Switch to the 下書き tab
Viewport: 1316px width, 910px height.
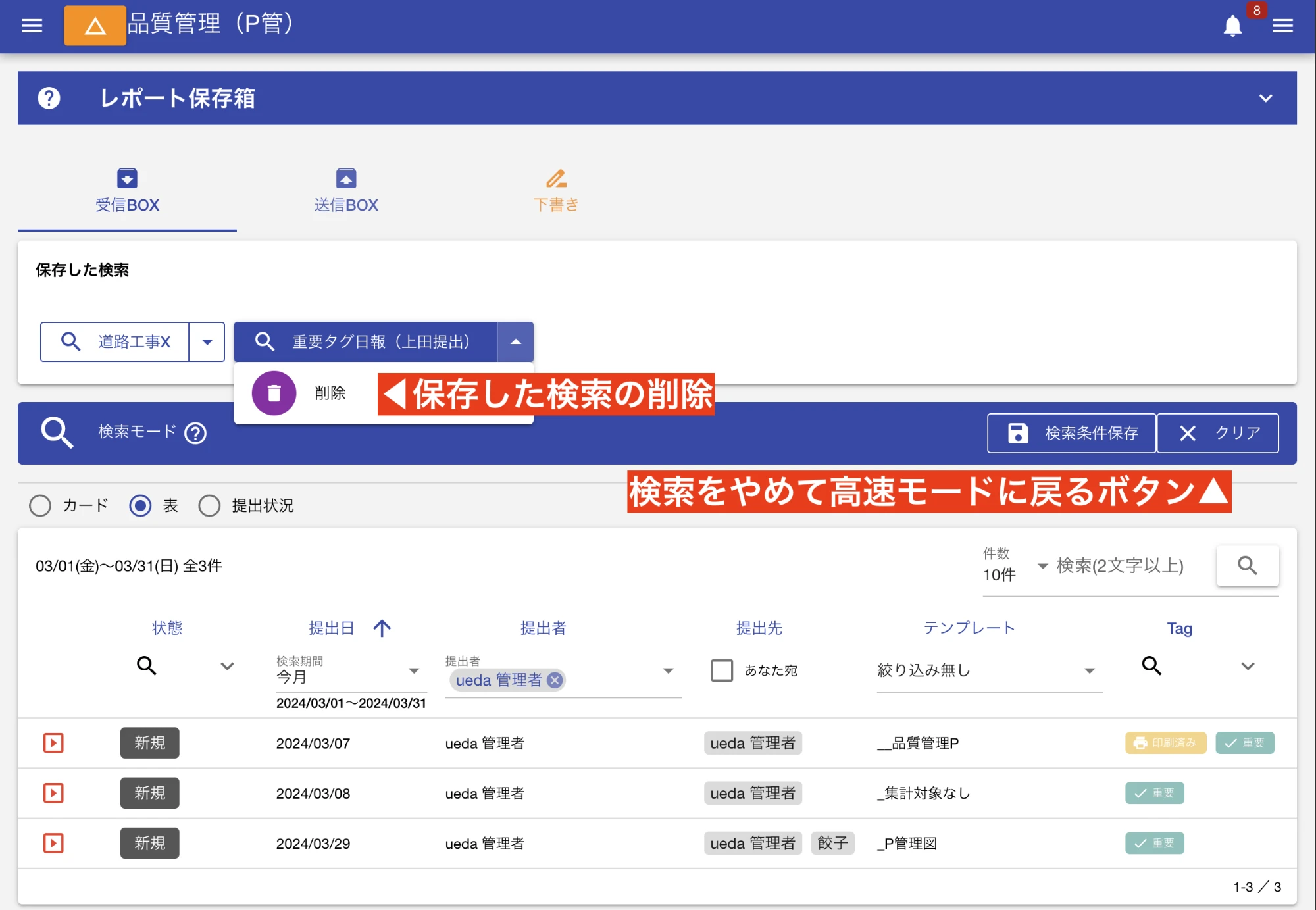[x=556, y=191]
